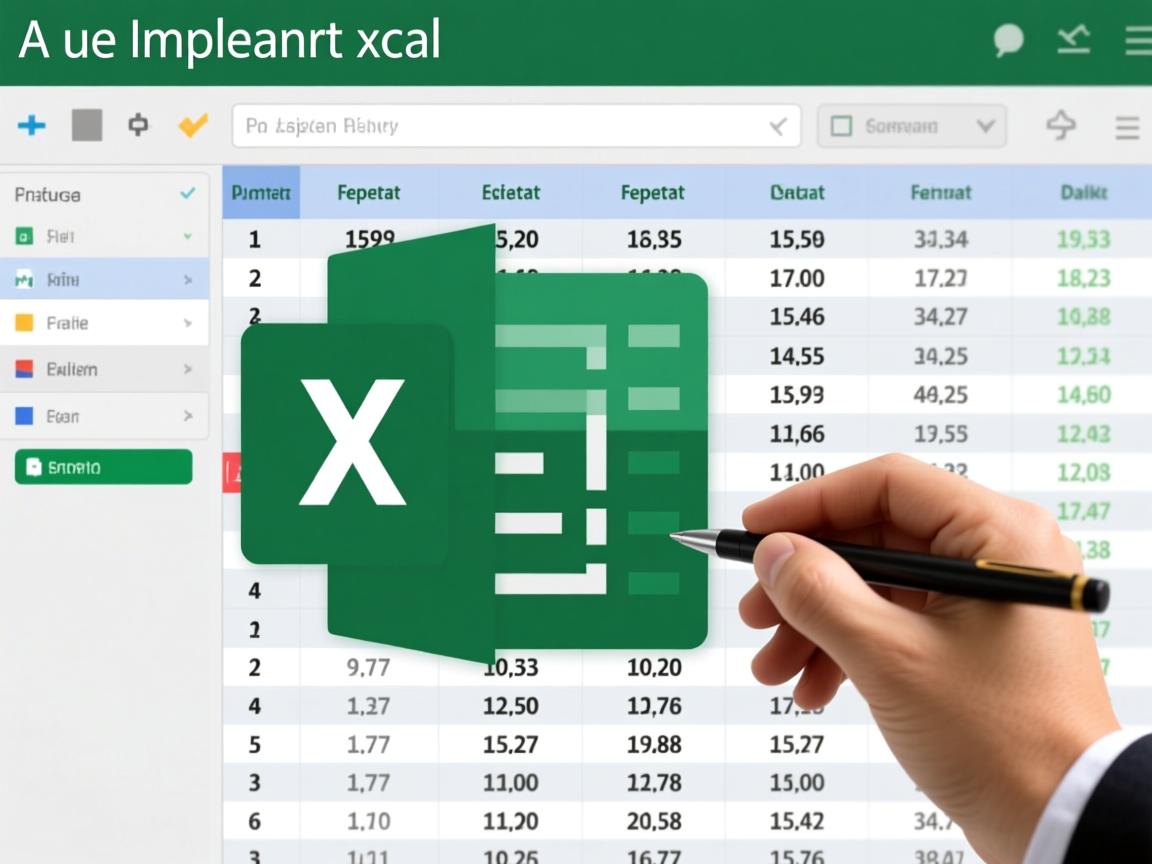Click the header icon beside chat bubble
Screen dimensions: 1152x864
click(1073, 40)
